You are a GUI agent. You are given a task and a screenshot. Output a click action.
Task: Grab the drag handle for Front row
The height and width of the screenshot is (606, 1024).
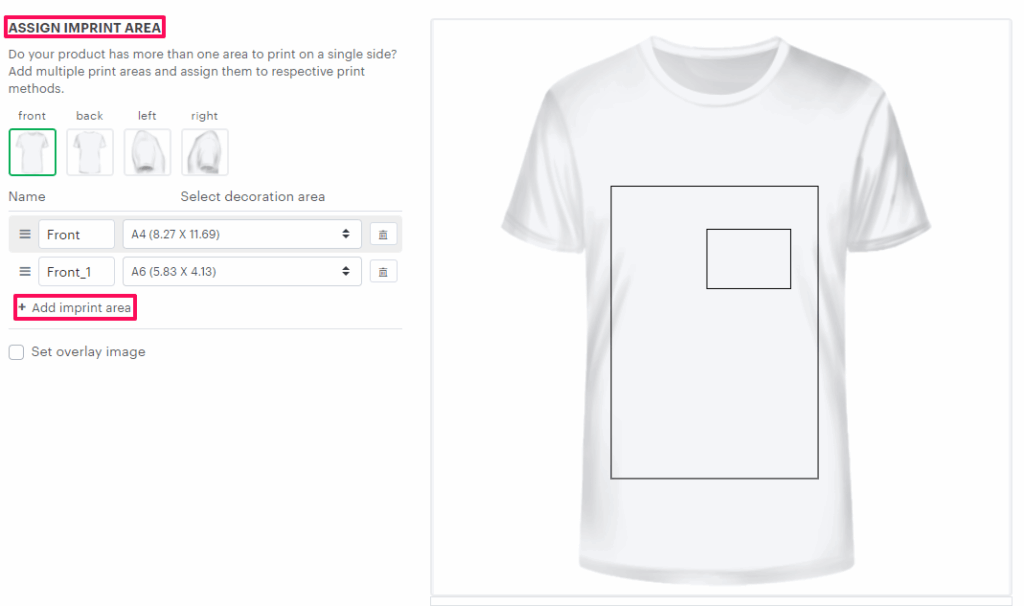pyautogui.click(x=25, y=234)
